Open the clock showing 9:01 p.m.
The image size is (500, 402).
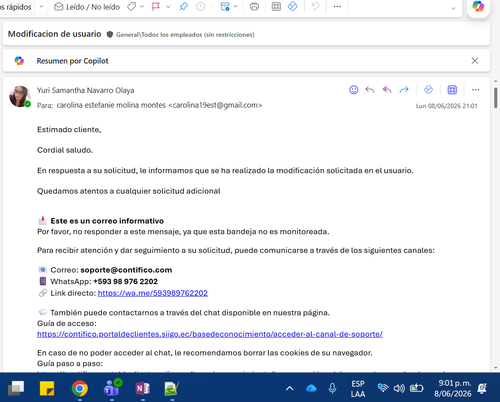(x=453, y=388)
